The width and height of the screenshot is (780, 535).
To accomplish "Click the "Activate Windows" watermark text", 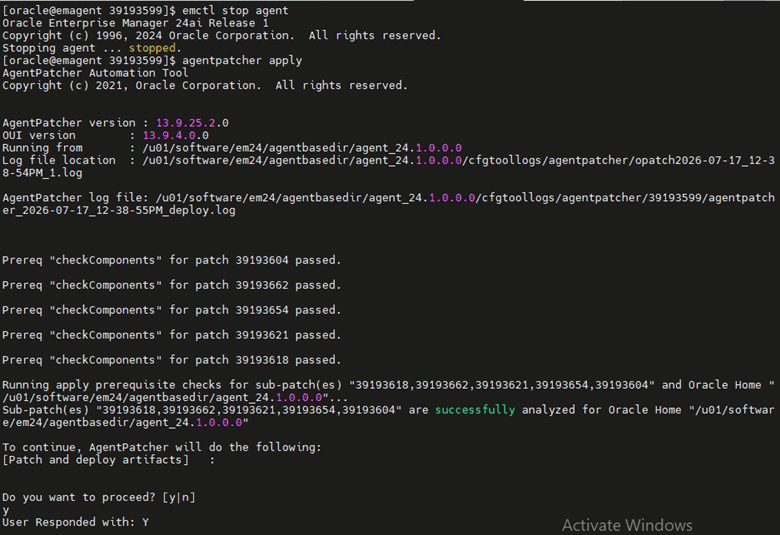I will pos(627,525).
